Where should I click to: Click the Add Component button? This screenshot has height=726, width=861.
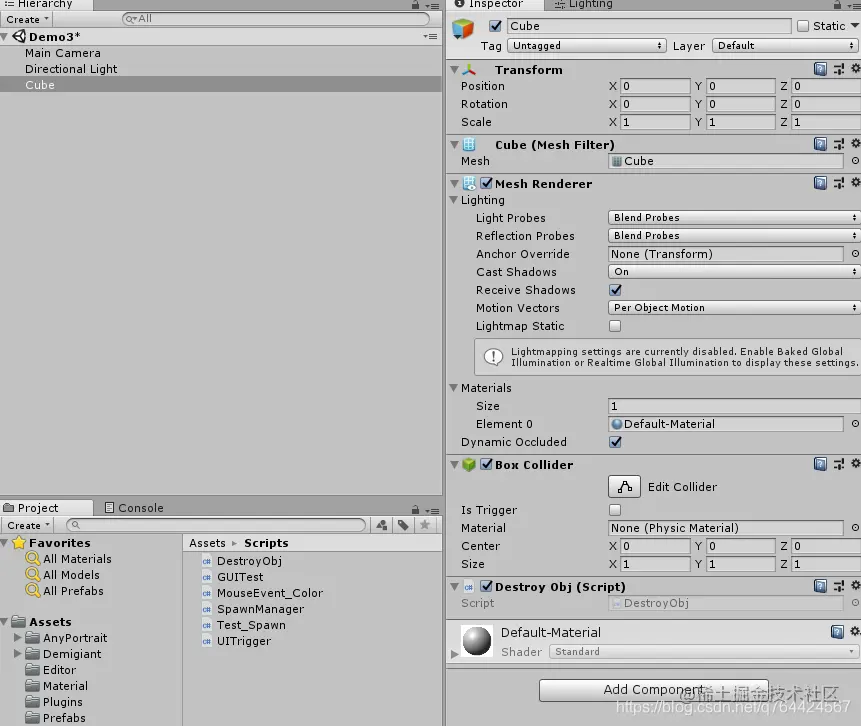tap(653, 690)
